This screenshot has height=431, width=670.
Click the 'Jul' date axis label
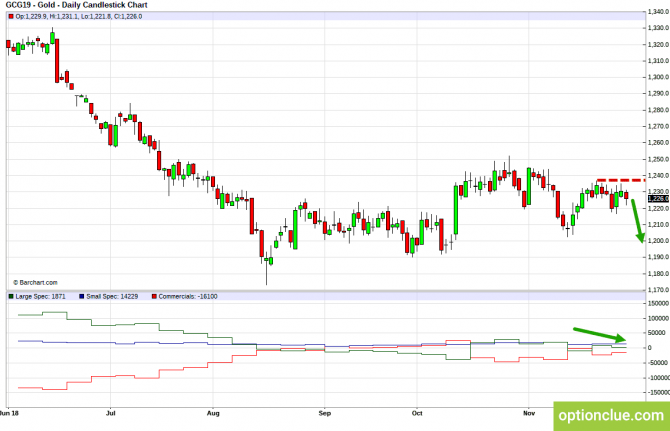tap(111, 413)
